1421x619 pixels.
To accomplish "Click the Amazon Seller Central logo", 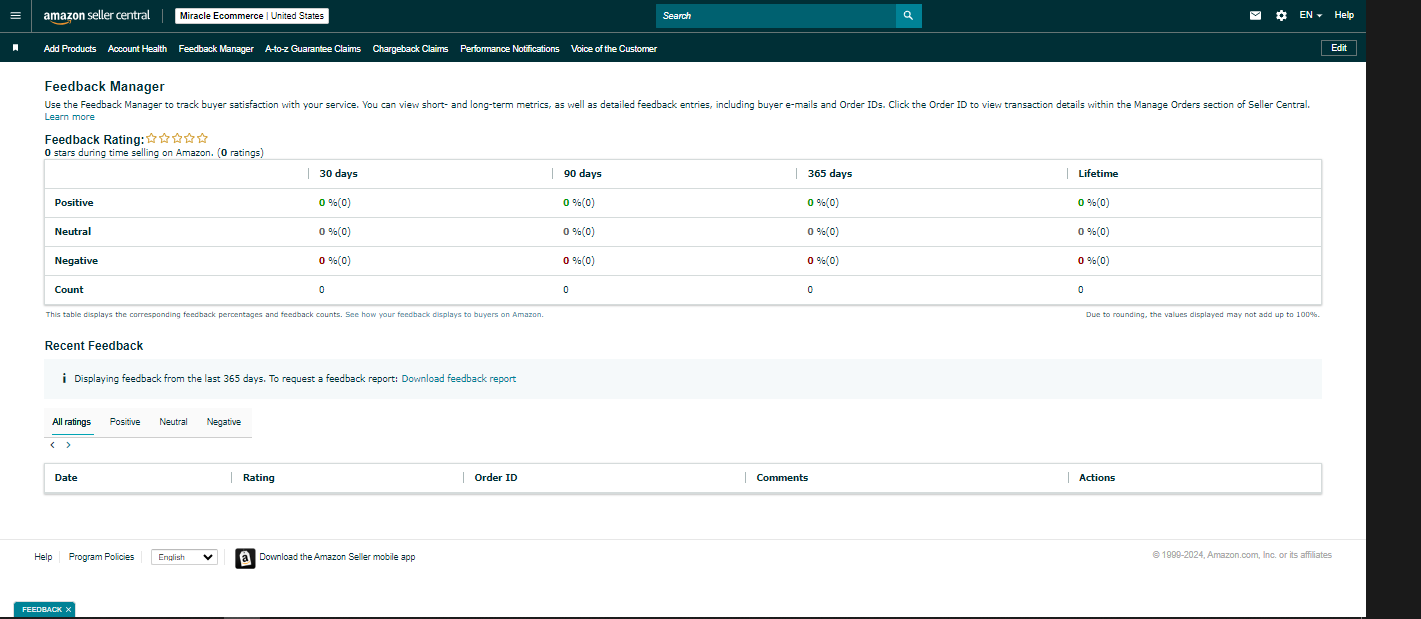I will point(97,16).
